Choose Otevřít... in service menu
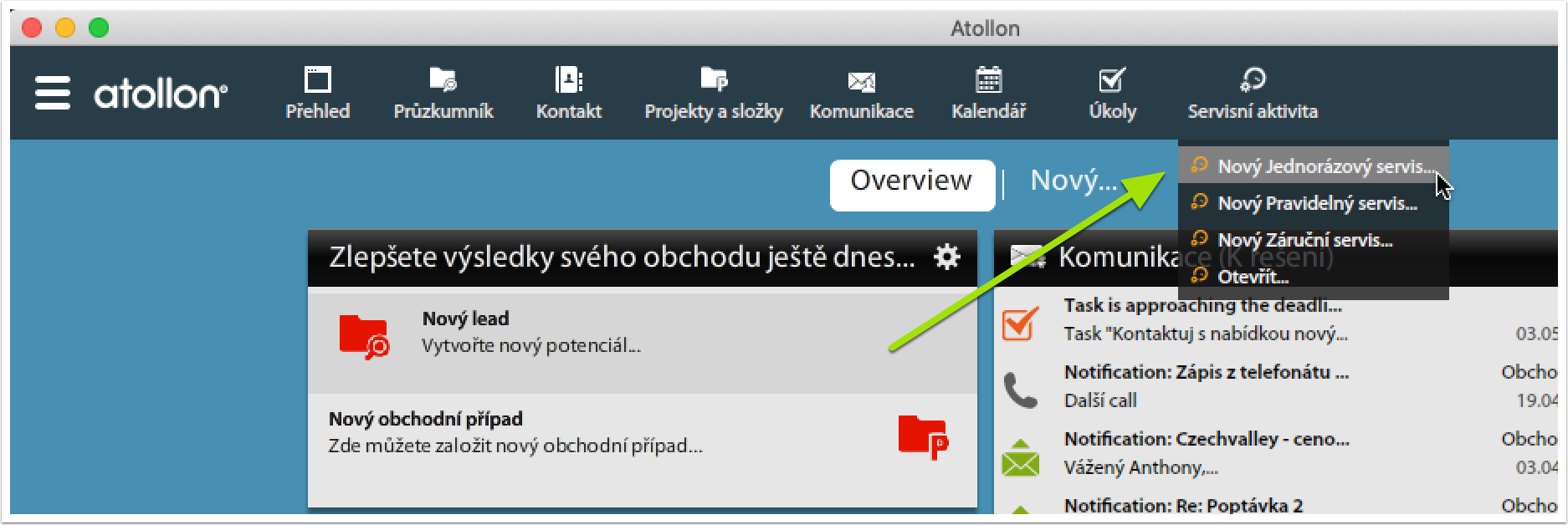The width and height of the screenshot is (1568, 525). tap(1313, 277)
